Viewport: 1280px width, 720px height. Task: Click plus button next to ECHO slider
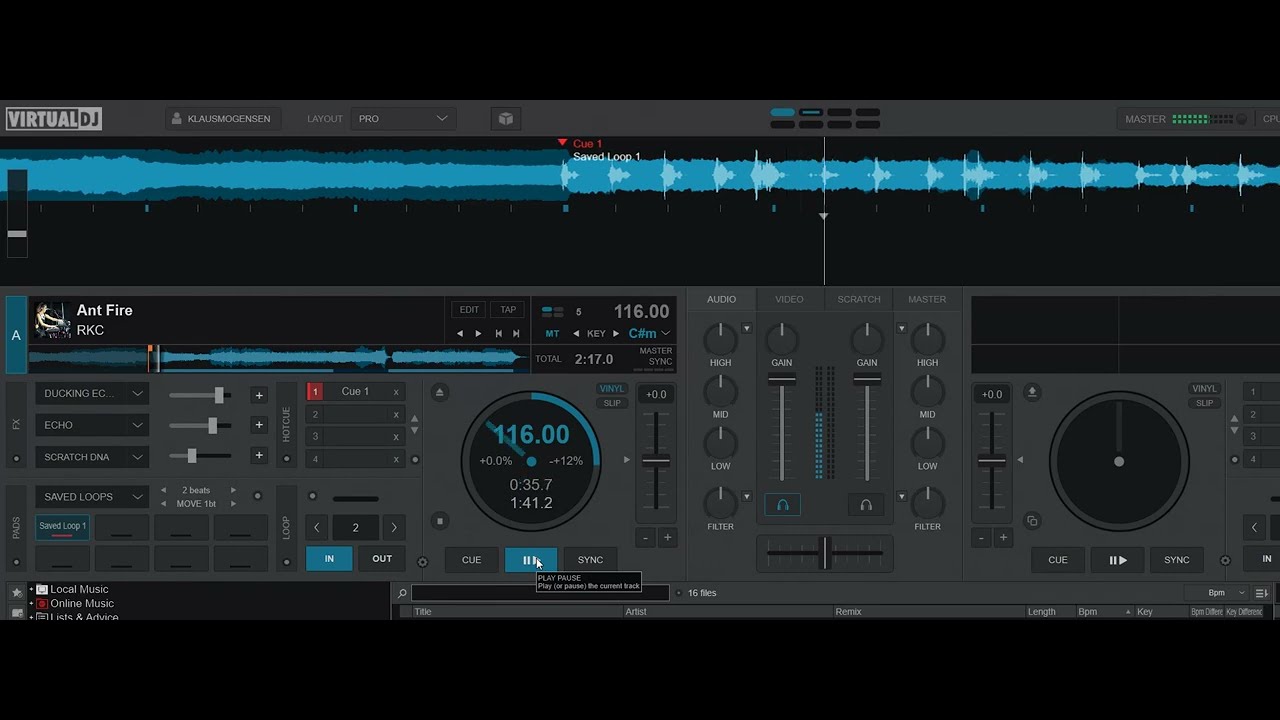259,425
